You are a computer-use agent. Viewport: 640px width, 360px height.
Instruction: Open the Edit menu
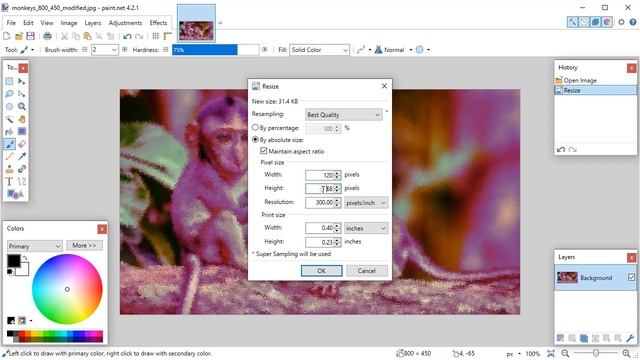click(28, 23)
